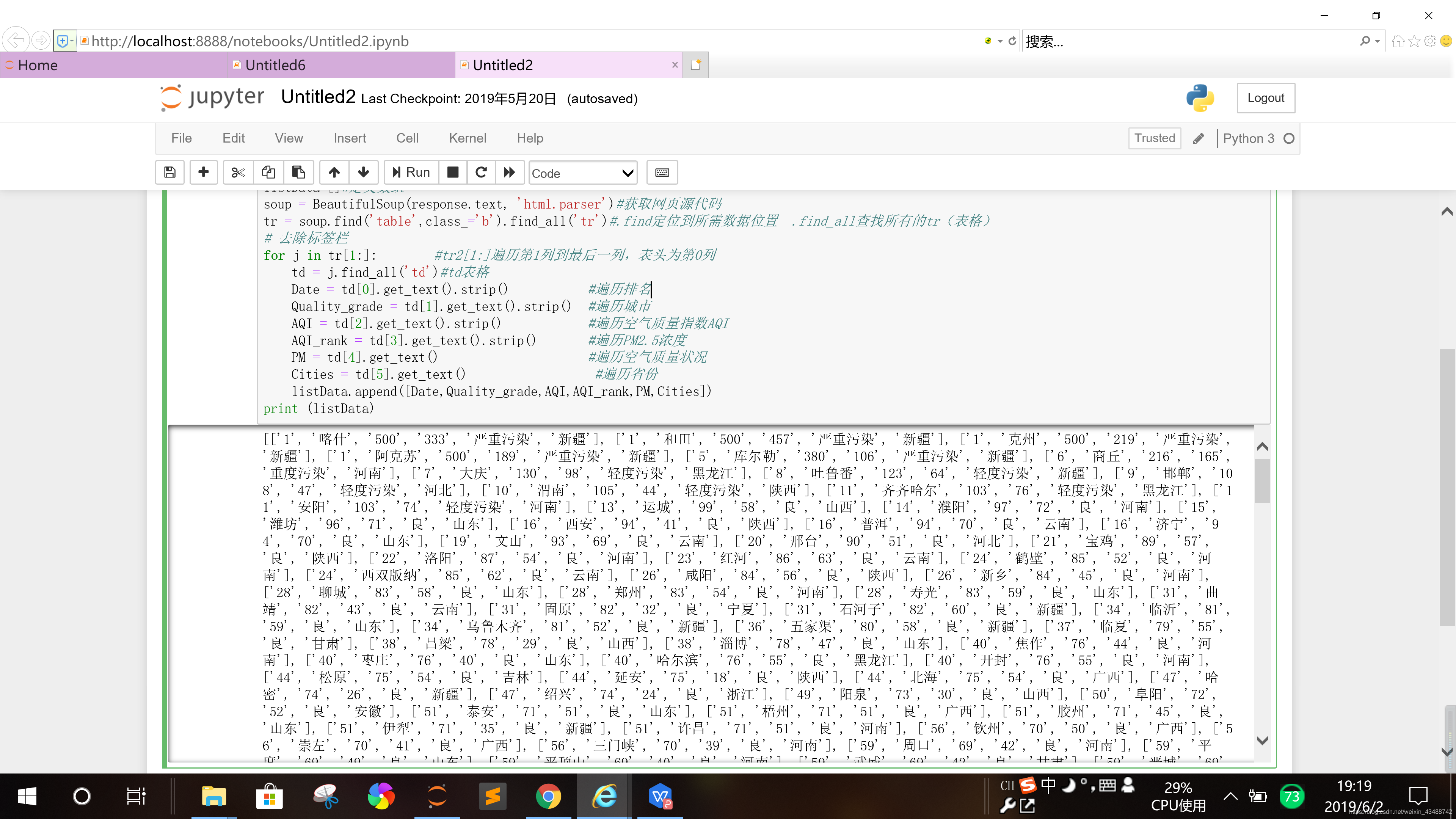Copy the selected cells
The width and height of the screenshot is (1456, 819).
[x=268, y=173]
